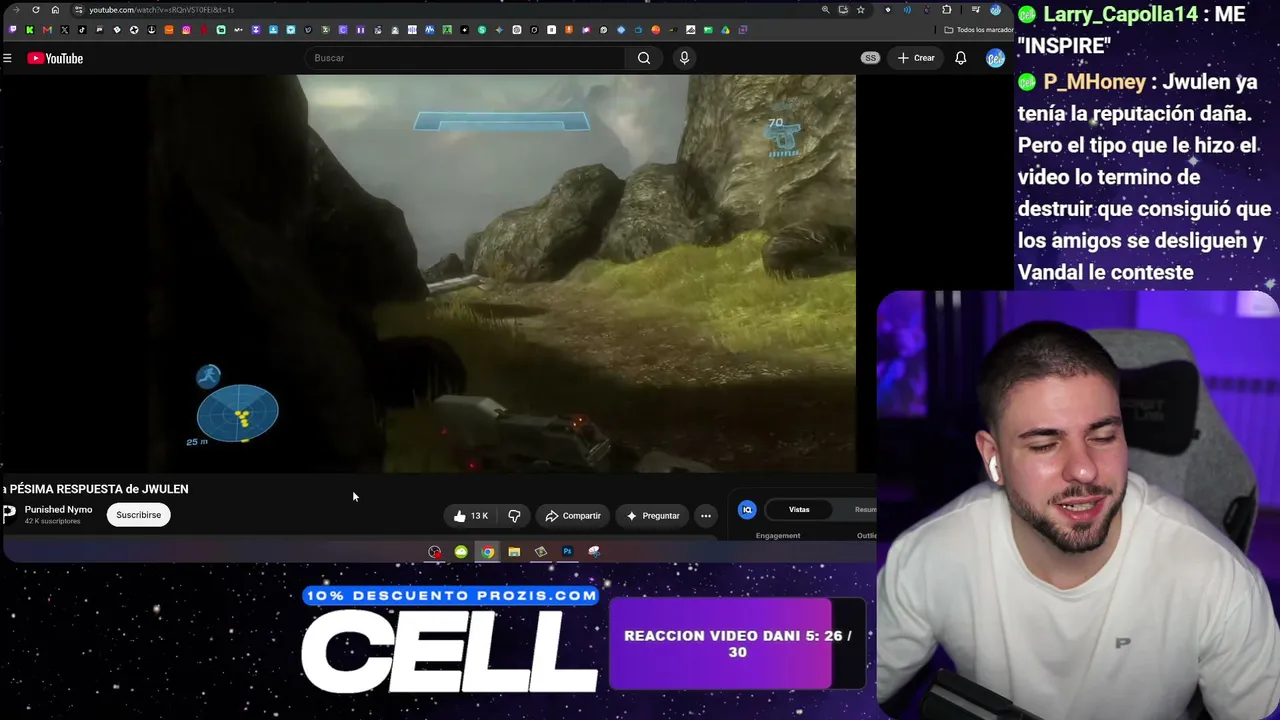Open the Preguntar AI assistant
The width and height of the screenshot is (1280, 720).
[652, 516]
